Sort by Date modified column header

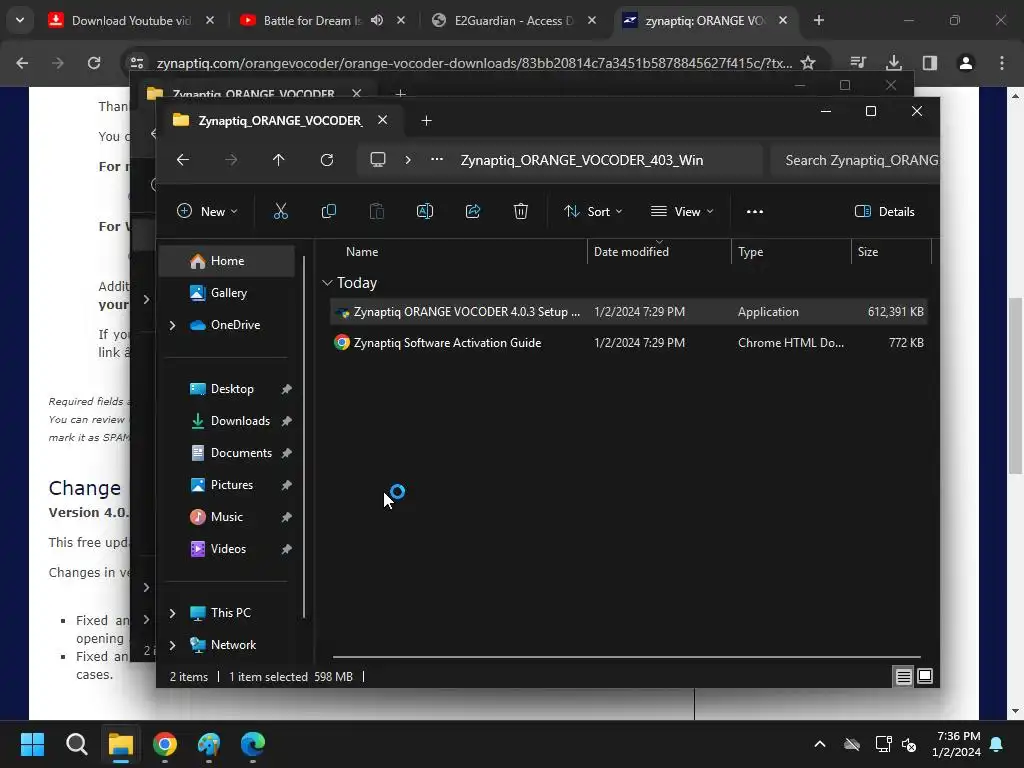pos(631,251)
